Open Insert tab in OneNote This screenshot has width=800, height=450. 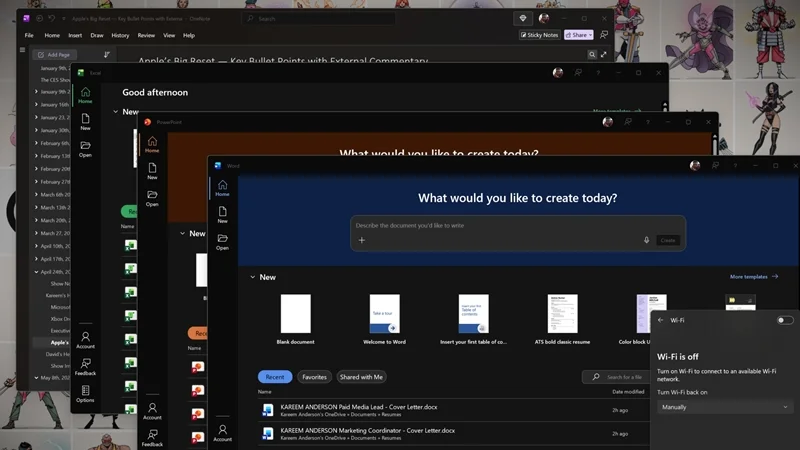pyautogui.click(x=75, y=35)
